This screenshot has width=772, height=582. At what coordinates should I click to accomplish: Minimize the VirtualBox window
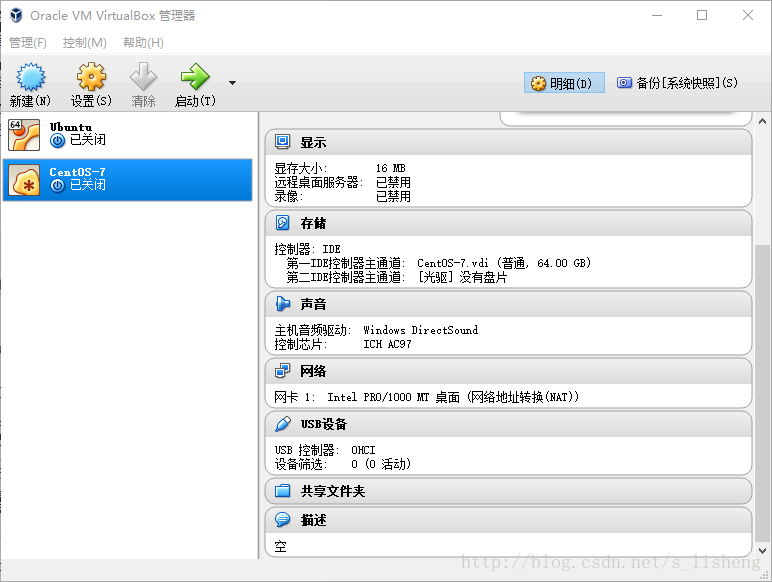[x=657, y=15]
